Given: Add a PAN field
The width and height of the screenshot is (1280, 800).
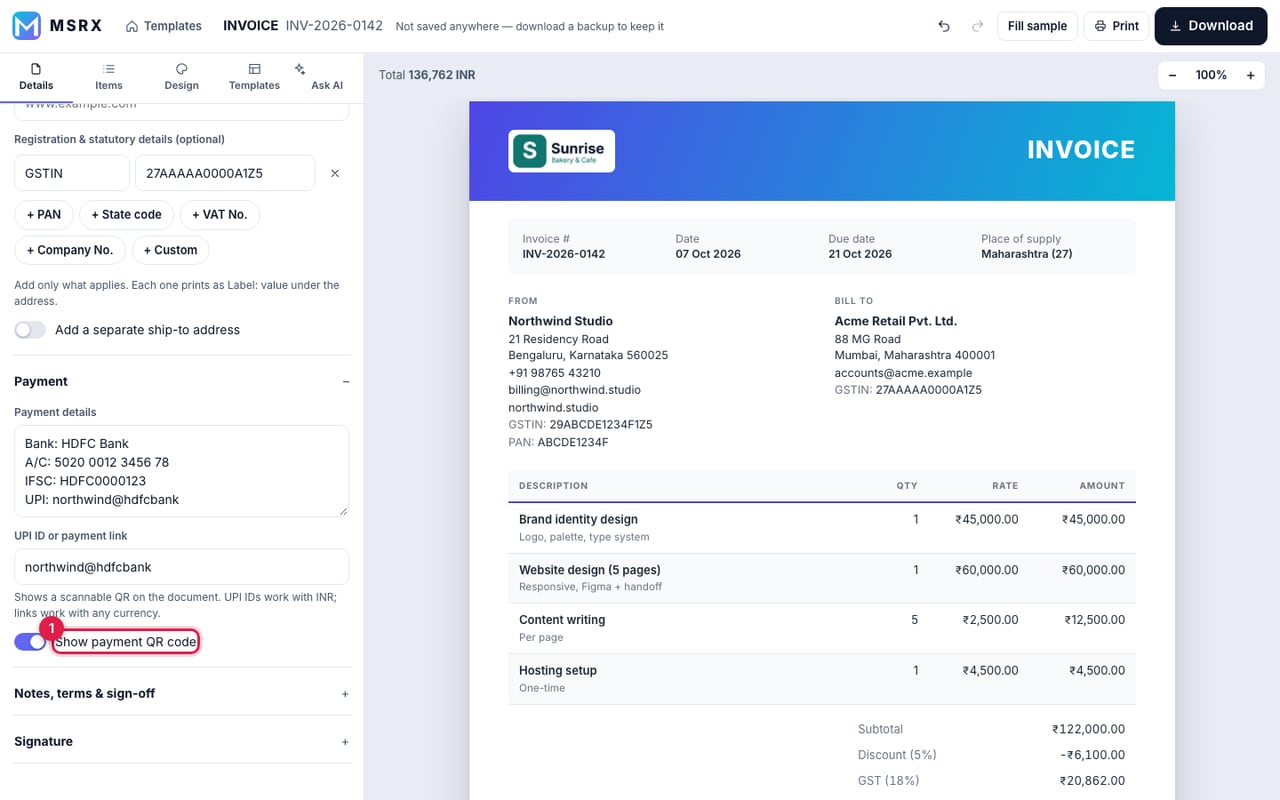Looking at the screenshot, I should coord(44,215).
